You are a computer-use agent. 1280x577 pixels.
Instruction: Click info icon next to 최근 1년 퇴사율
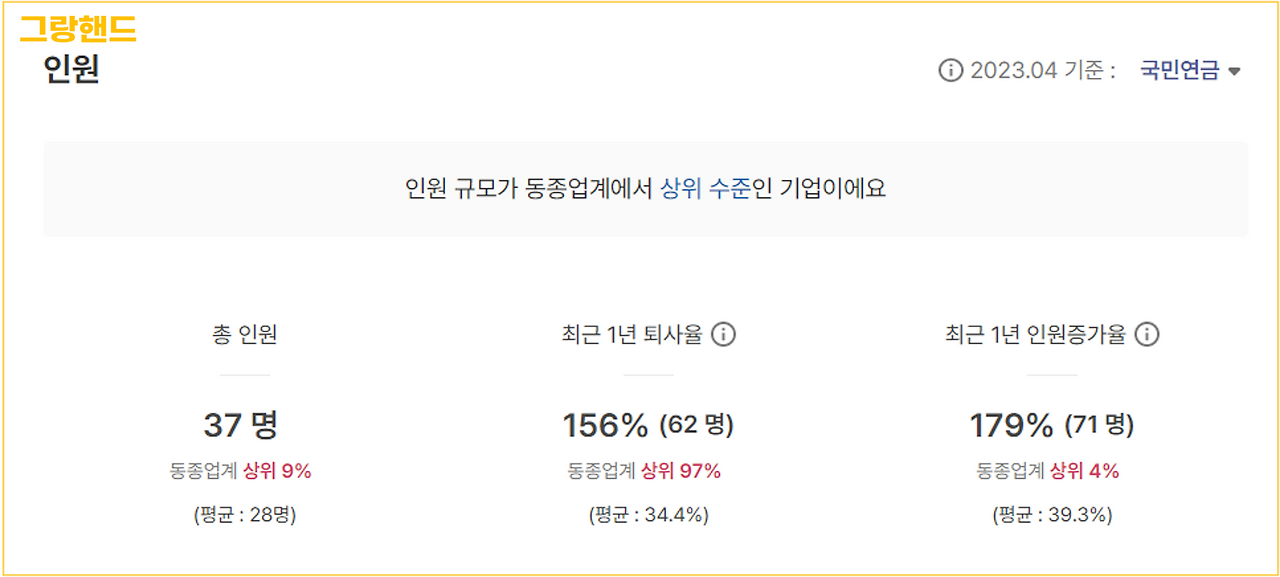[723, 335]
